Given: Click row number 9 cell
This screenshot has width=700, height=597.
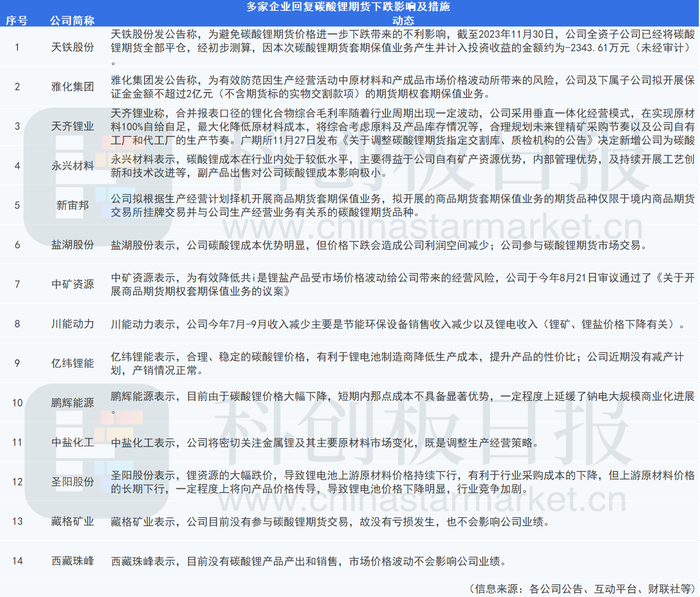Looking at the screenshot, I should point(17,363).
